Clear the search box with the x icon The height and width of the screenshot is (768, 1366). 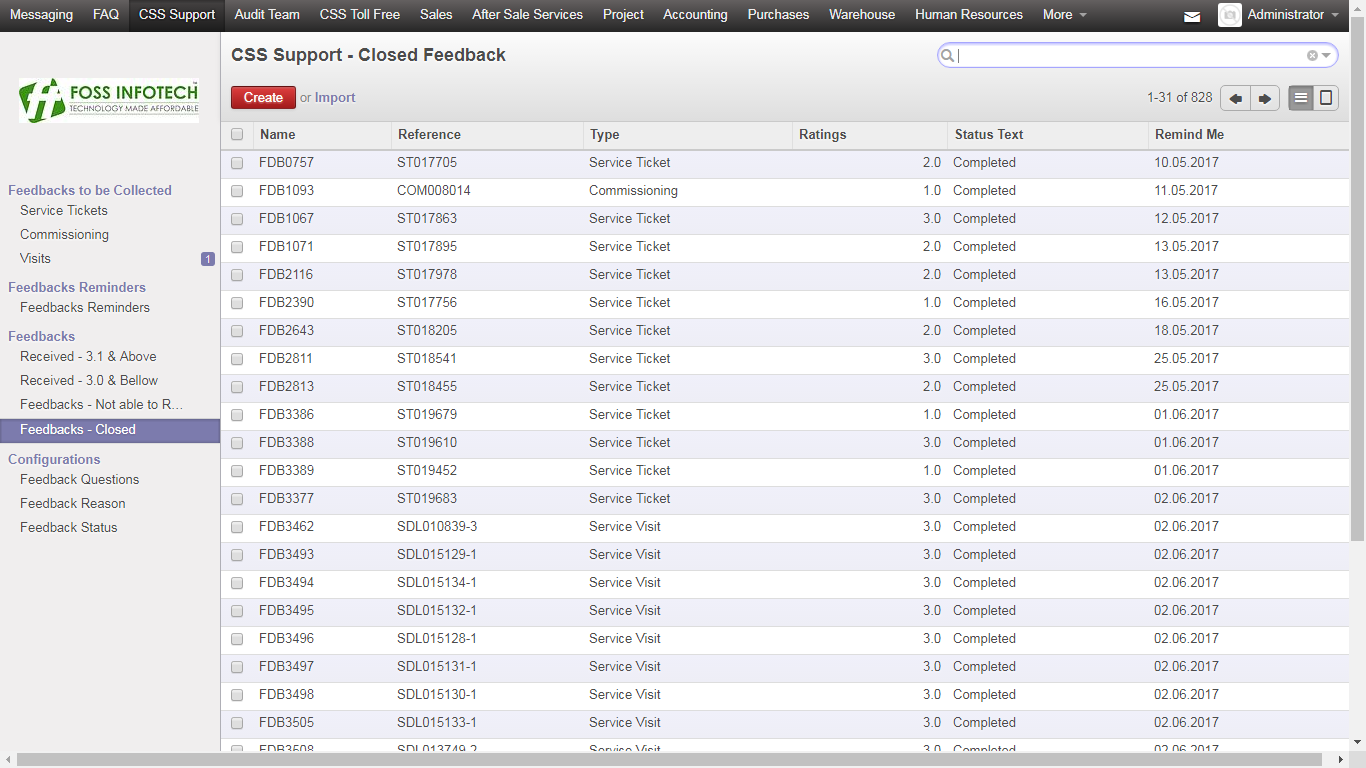1312,56
